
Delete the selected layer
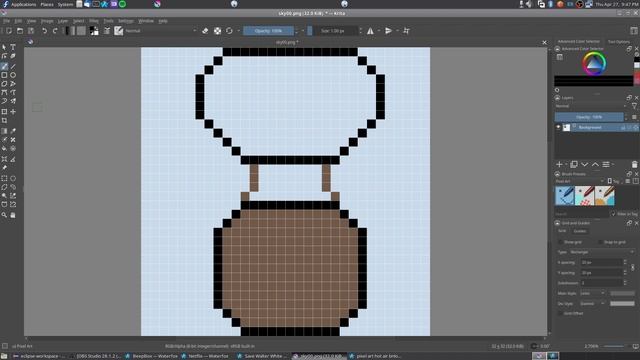click(x=634, y=164)
